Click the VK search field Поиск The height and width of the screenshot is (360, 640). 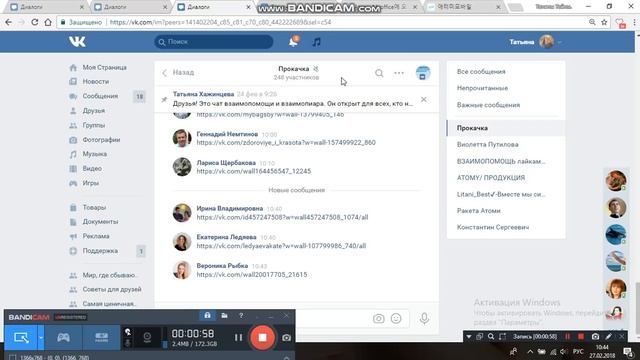pyautogui.click(x=214, y=42)
